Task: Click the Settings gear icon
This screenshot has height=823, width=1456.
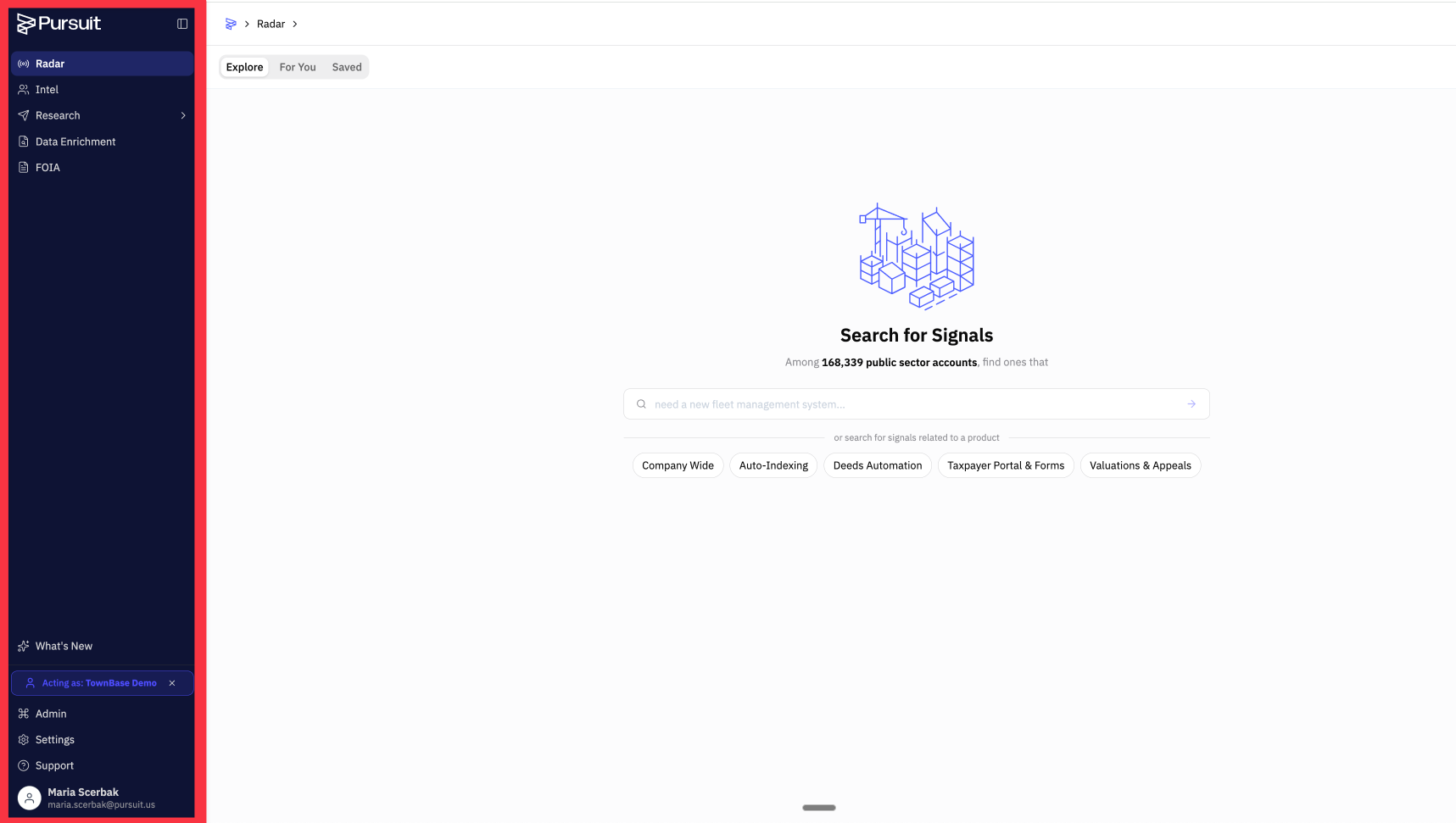Action: [24, 740]
